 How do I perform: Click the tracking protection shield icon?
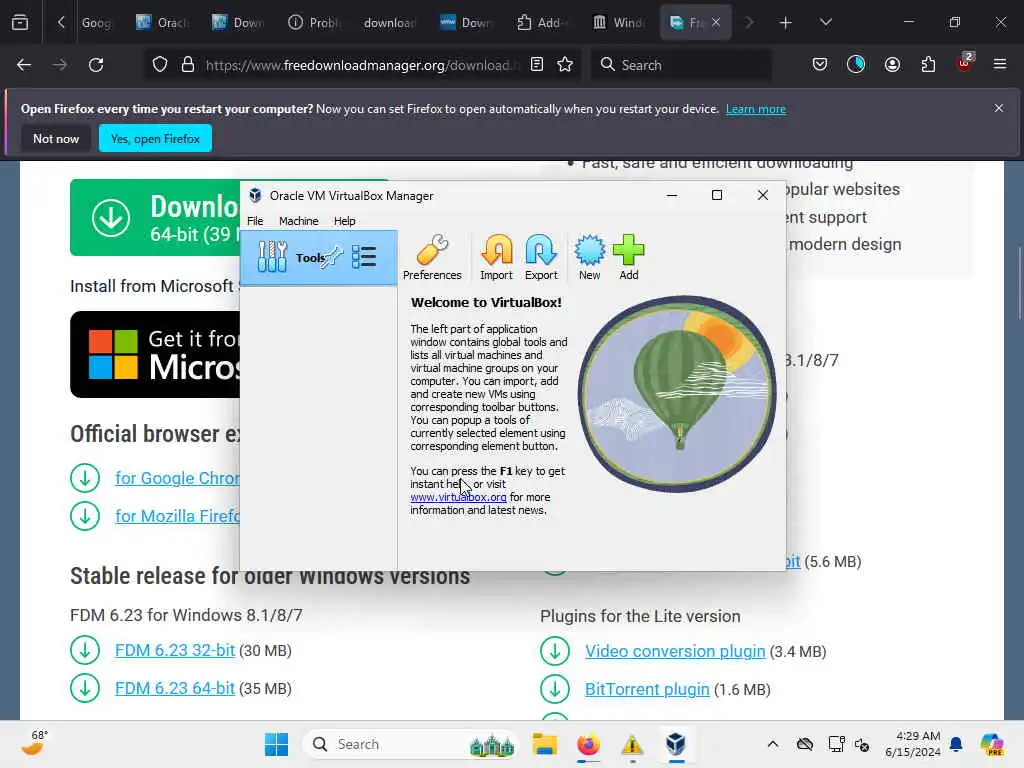pos(160,65)
